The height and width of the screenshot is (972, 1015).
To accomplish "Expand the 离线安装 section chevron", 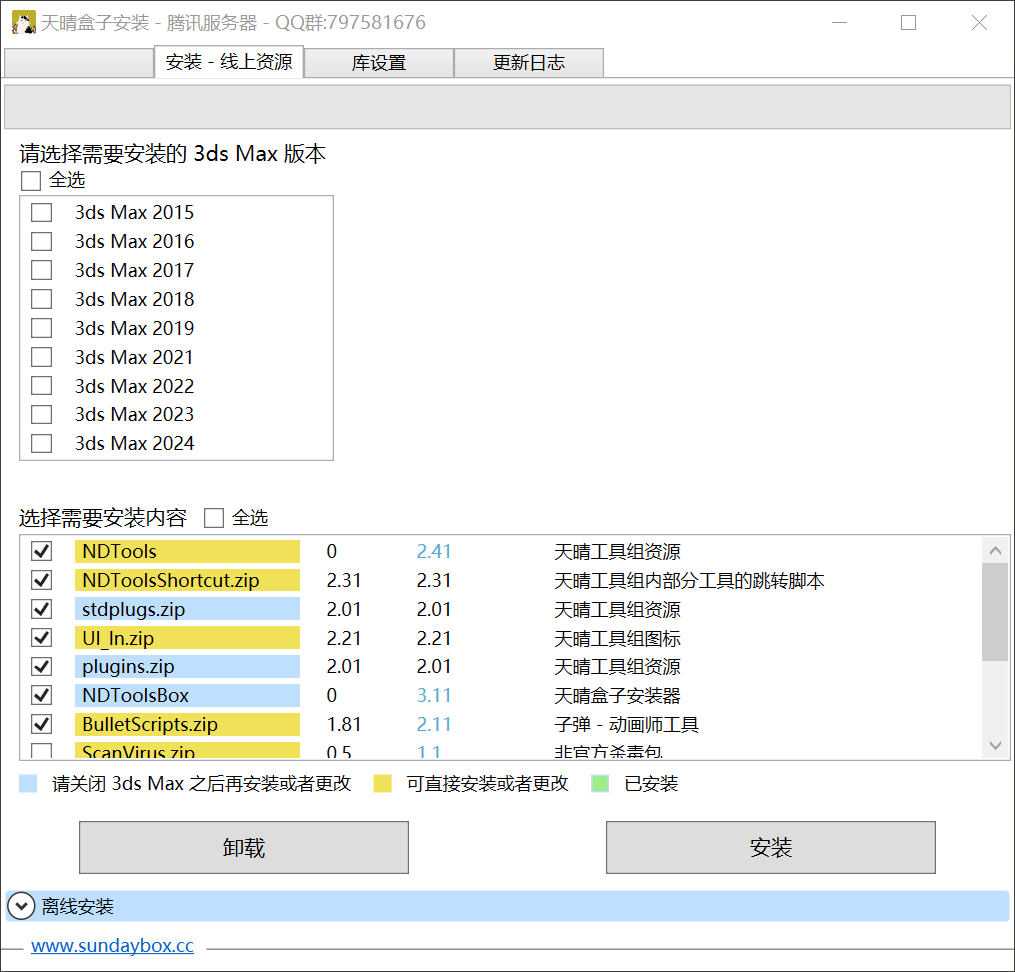I will 21,906.
